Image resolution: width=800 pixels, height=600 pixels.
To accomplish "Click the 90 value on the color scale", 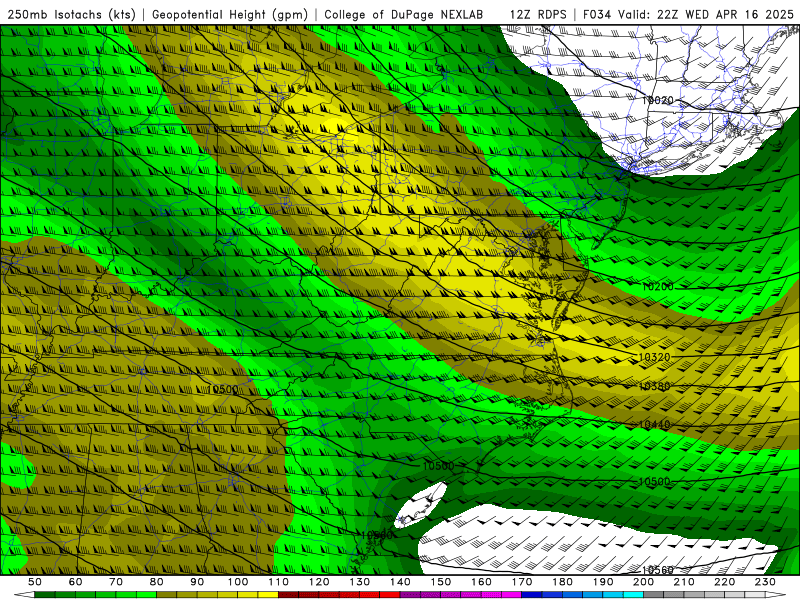I will pos(197,582).
